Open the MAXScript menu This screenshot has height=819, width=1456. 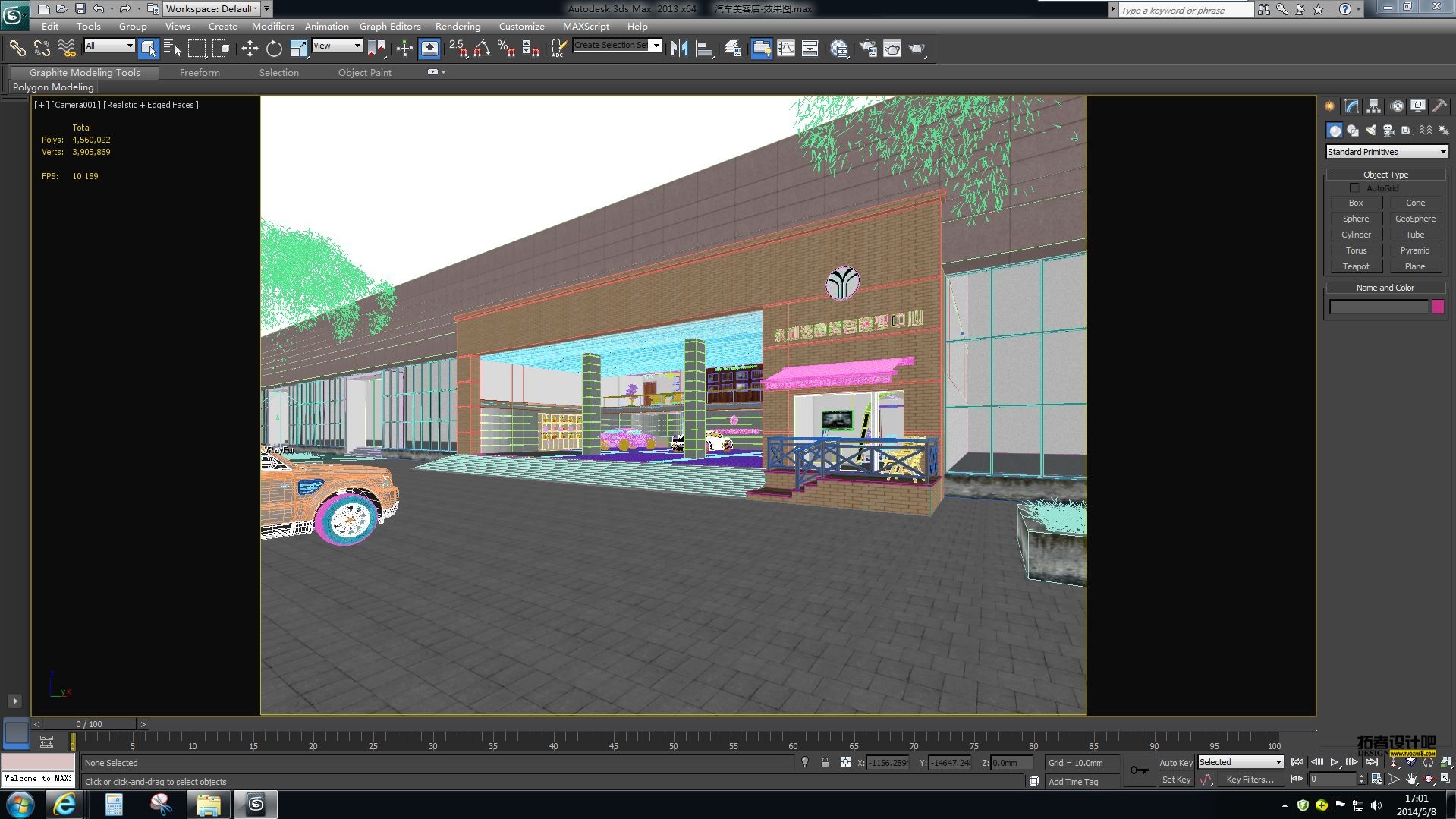click(x=586, y=26)
